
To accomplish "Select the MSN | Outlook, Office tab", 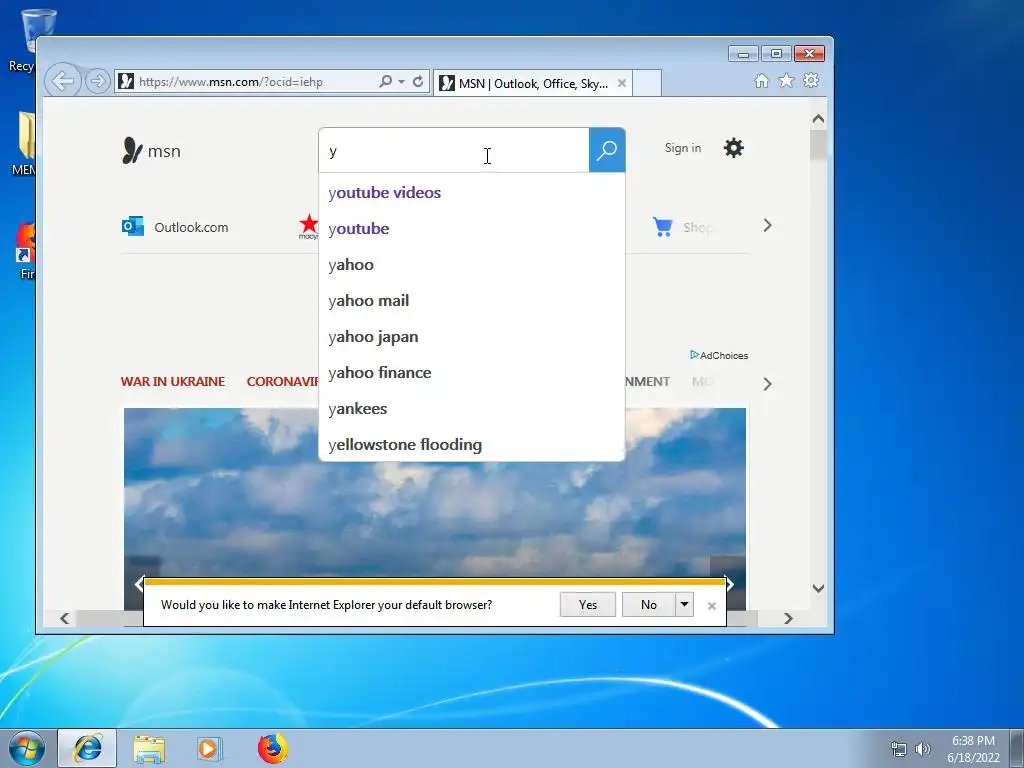I will click(532, 84).
